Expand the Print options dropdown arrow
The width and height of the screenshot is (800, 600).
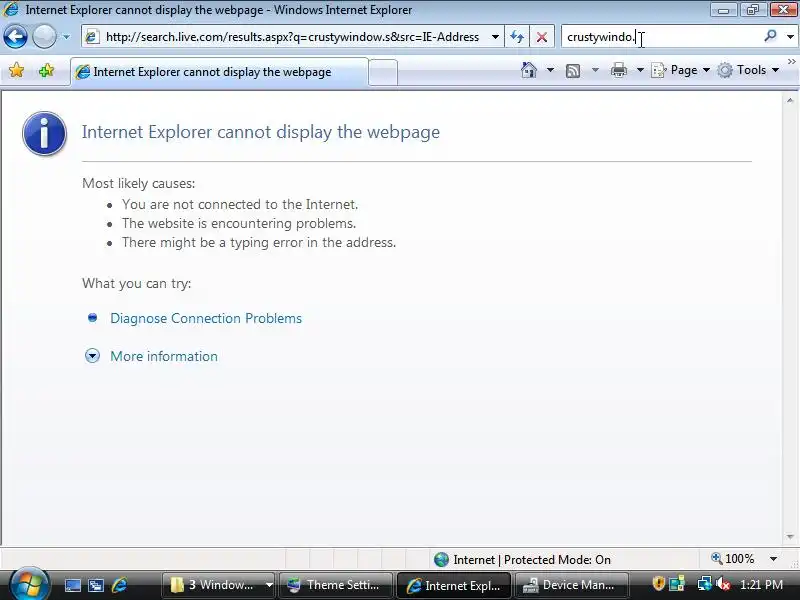click(x=640, y=70)
